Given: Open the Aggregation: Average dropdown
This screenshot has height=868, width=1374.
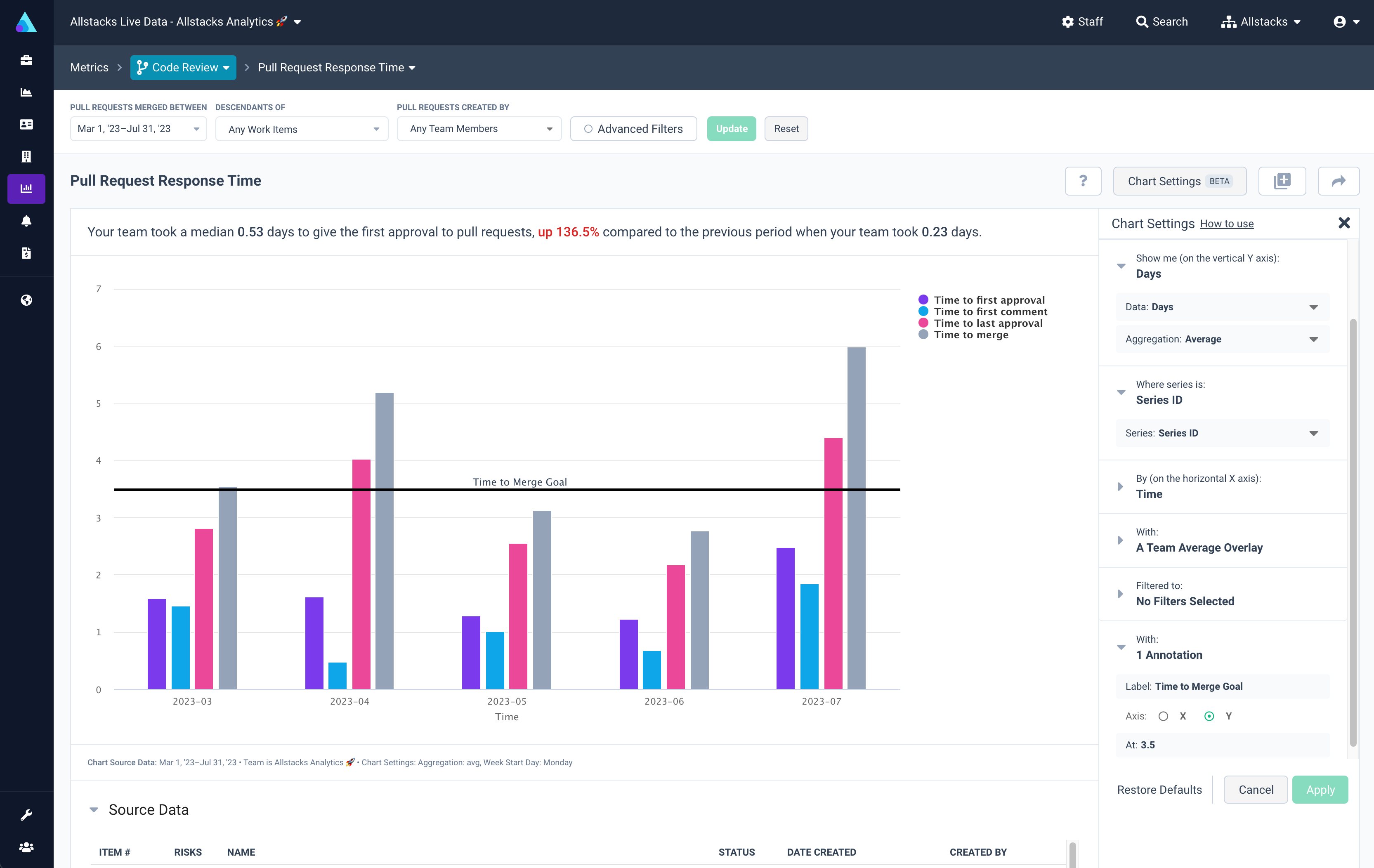Looking at the screenshot, I should pos(1222,339).
